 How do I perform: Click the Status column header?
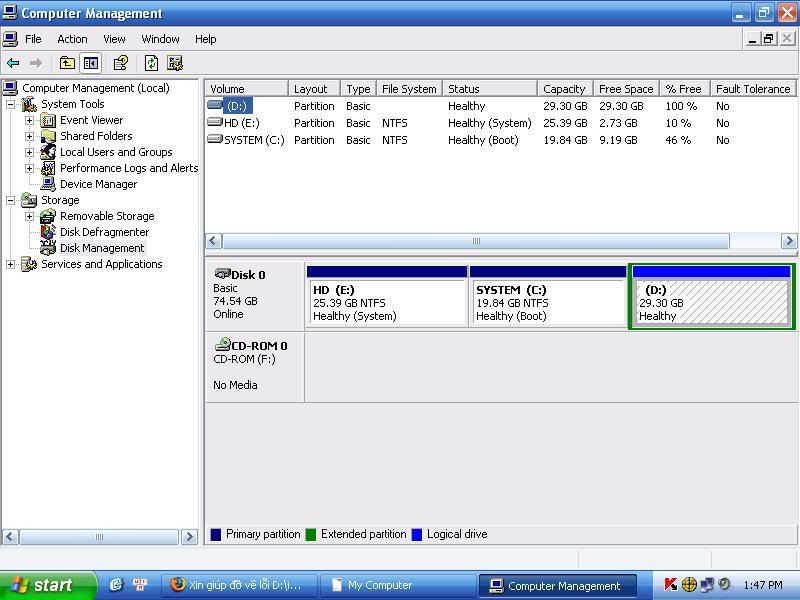[490, 89]
